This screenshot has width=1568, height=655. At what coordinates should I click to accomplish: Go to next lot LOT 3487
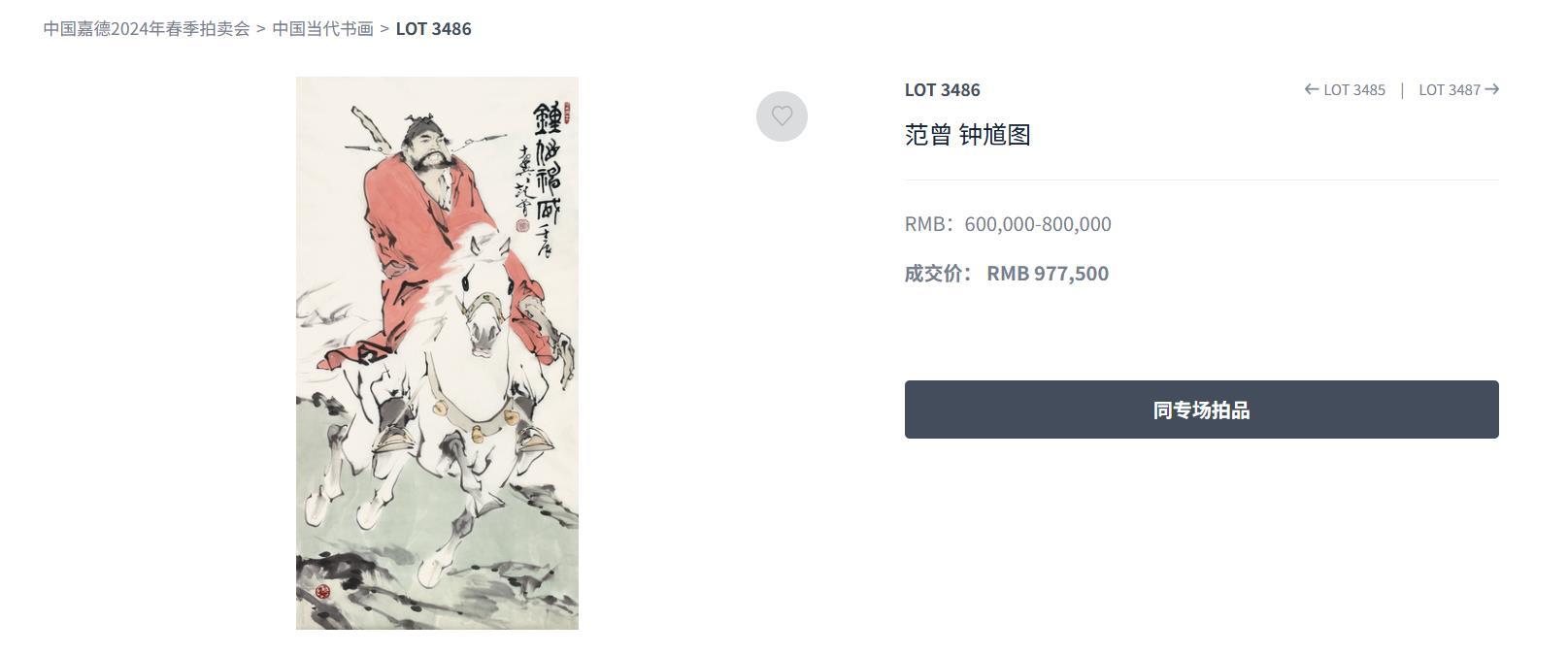pyautogui.click(x=1458, y=89)
